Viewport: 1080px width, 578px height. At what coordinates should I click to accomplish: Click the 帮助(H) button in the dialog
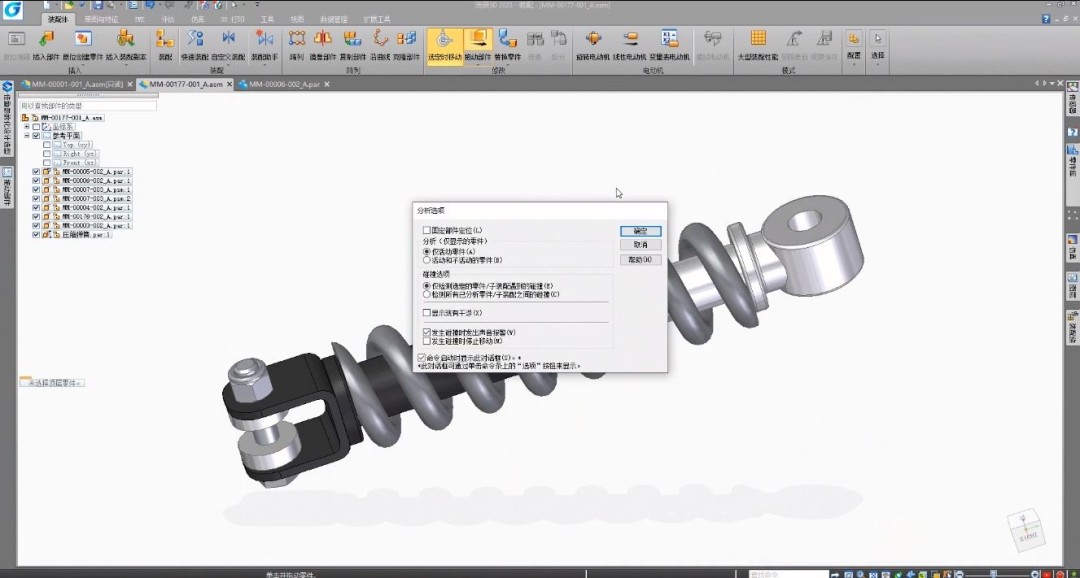(640, 259)
